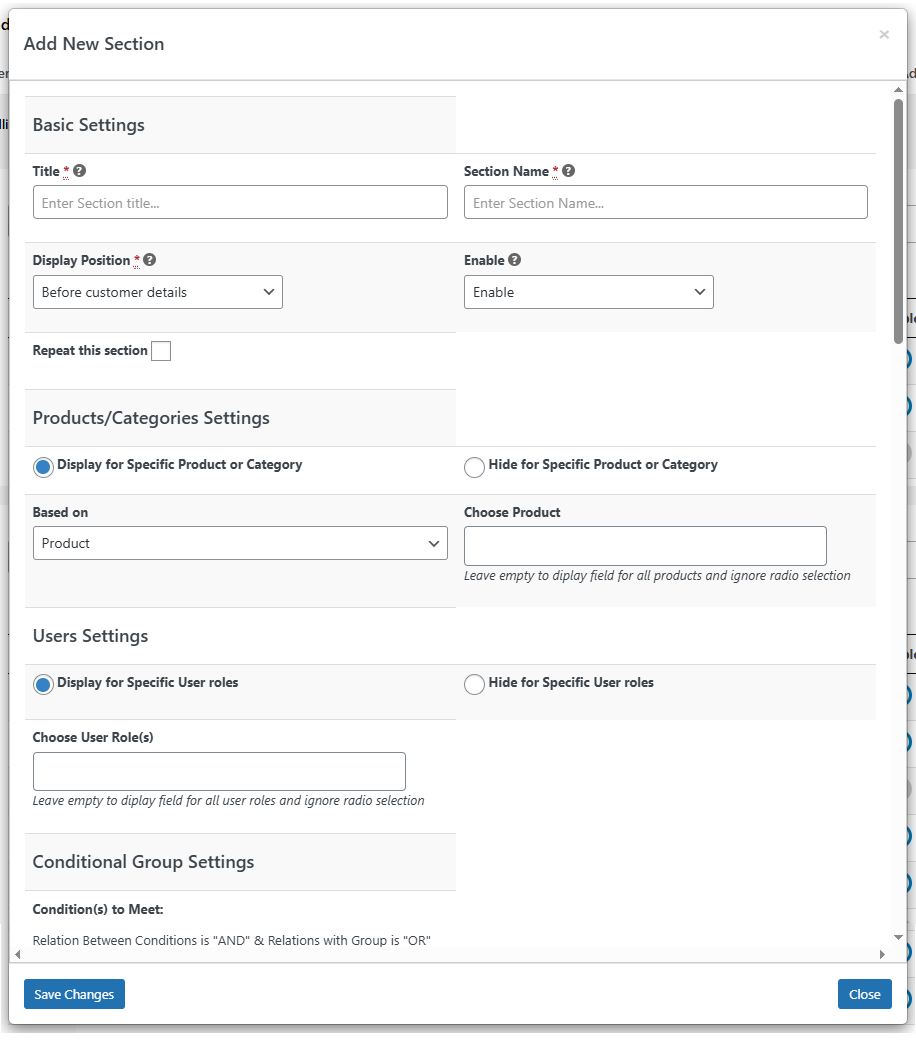This screenshot has width=916, height=1042.
Task: Click the vertical scrollbar thumb
Action: click(x=898, y=220)
